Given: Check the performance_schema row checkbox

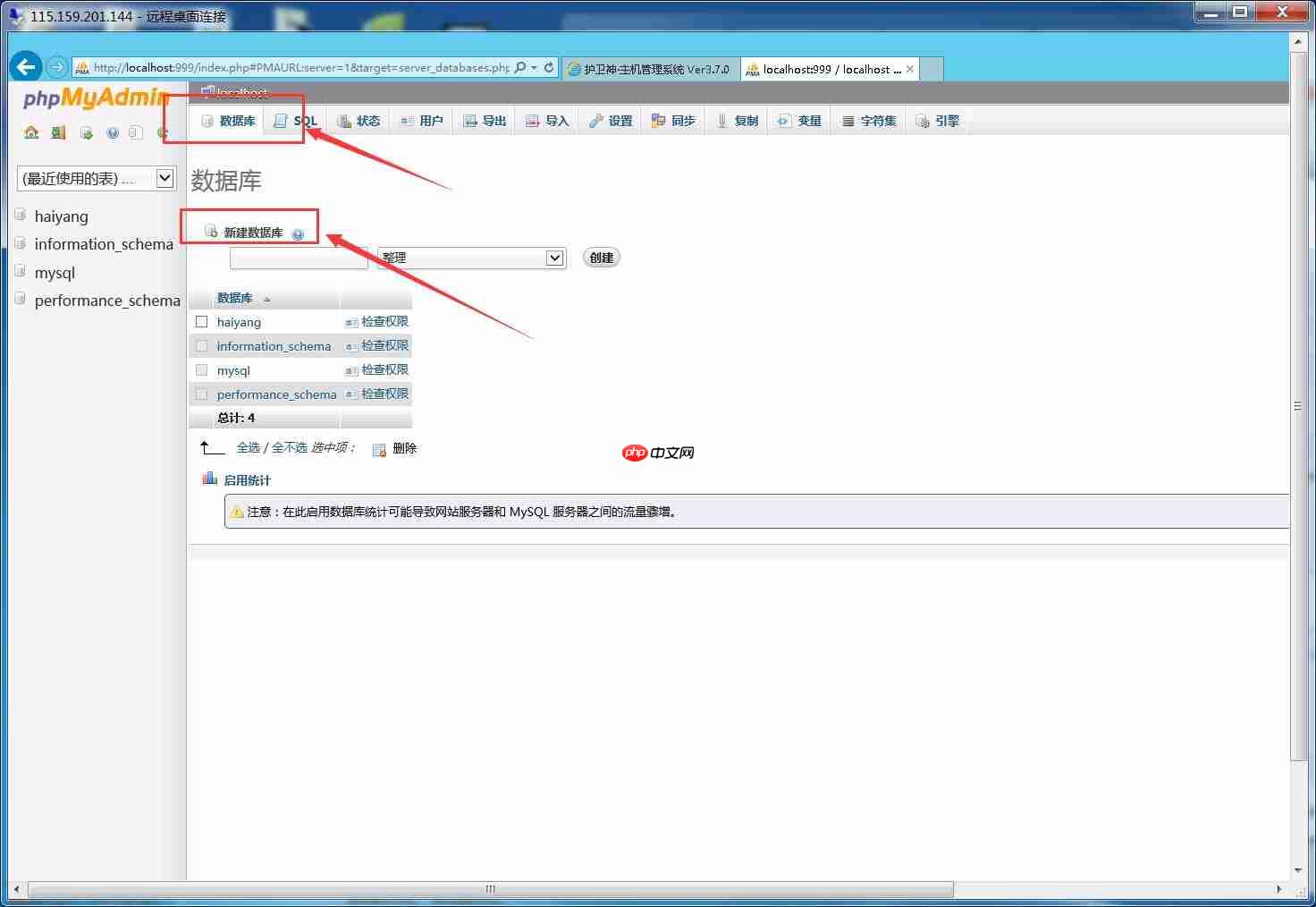Looking at the screenshot, I should coord(201,394).
